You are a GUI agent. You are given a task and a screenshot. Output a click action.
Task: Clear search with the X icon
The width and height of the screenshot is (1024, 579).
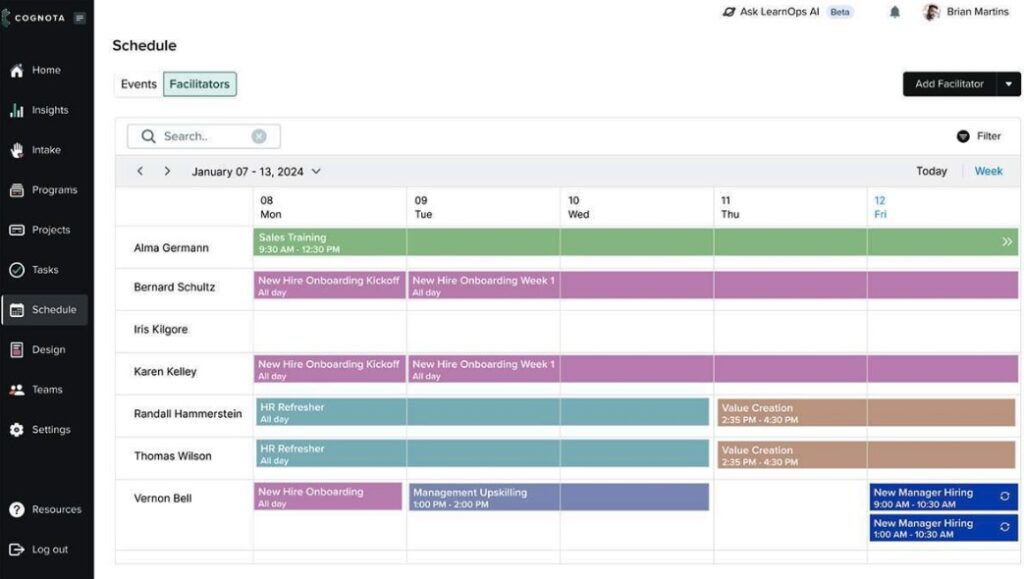coord(259,136)
